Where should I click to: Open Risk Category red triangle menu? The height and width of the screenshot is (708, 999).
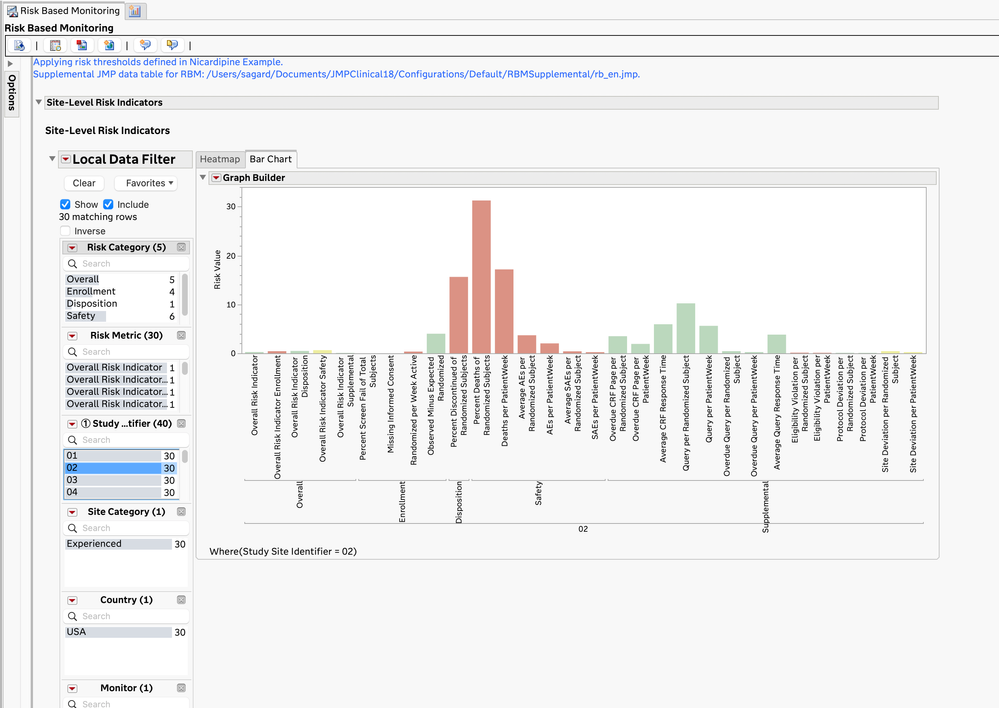(72, 247)
